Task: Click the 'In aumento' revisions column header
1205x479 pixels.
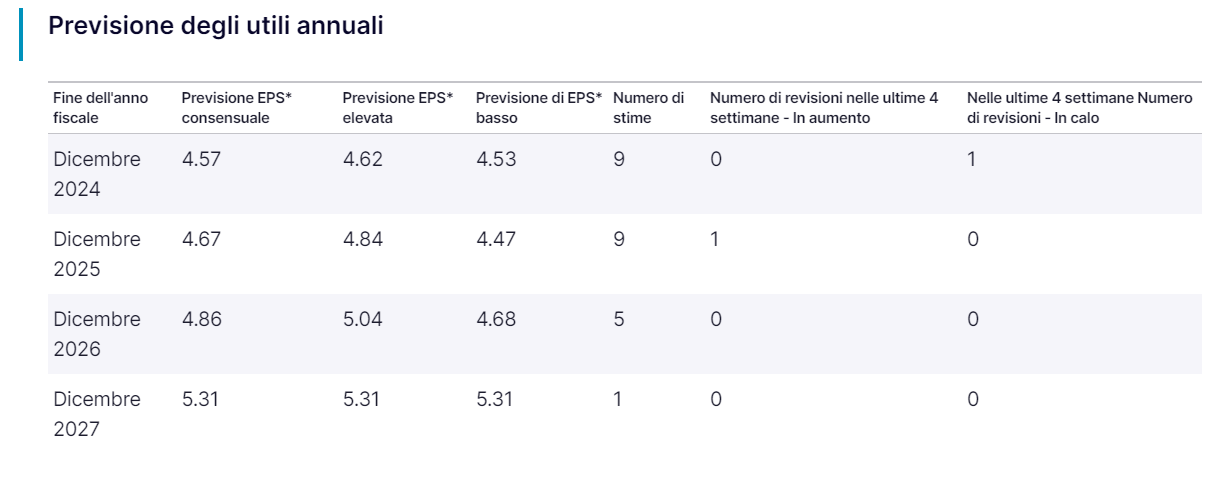Action: coord(824,108)
